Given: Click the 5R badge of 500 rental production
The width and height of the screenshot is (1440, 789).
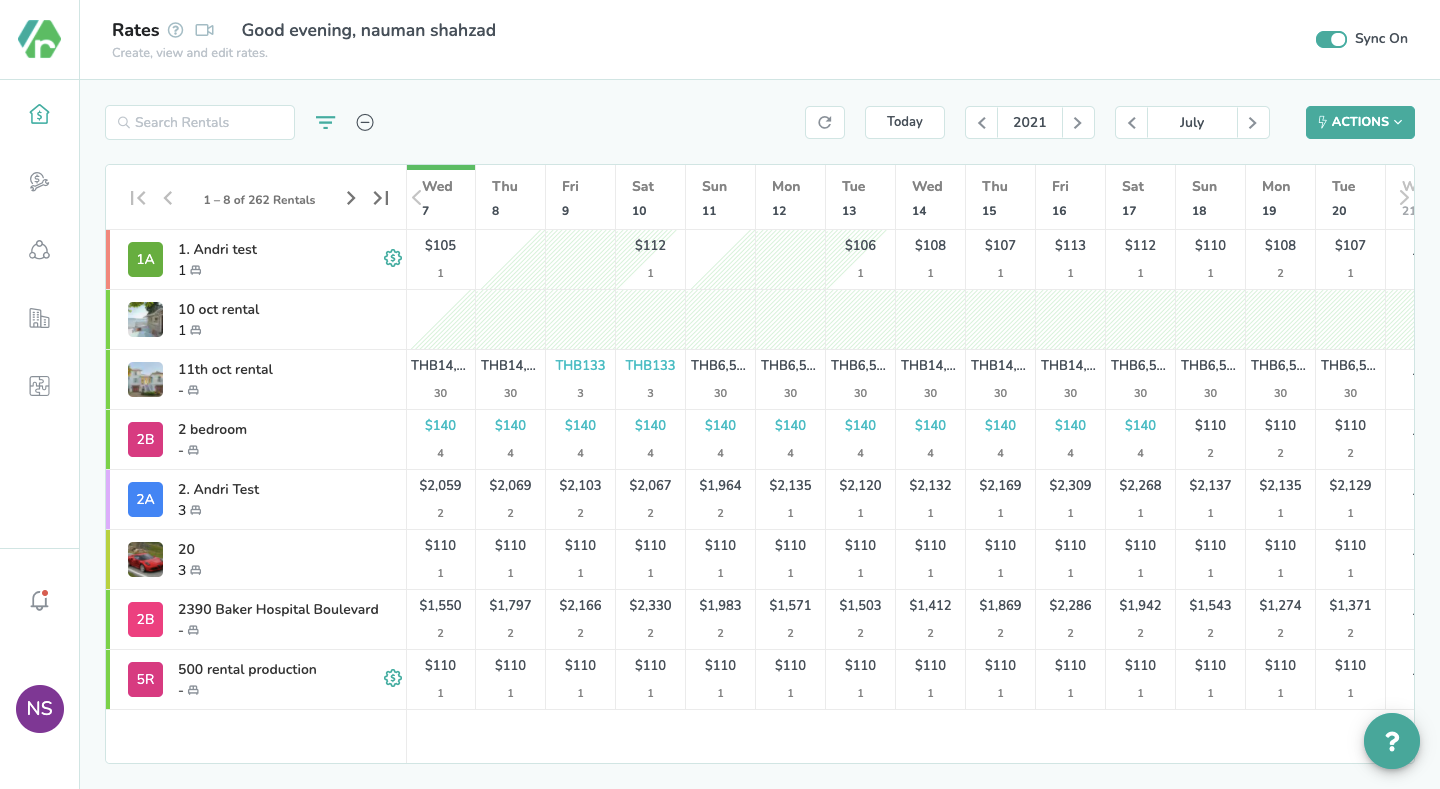Looking at the screenshot, I should pyautogui.click(x=145, y=679).
